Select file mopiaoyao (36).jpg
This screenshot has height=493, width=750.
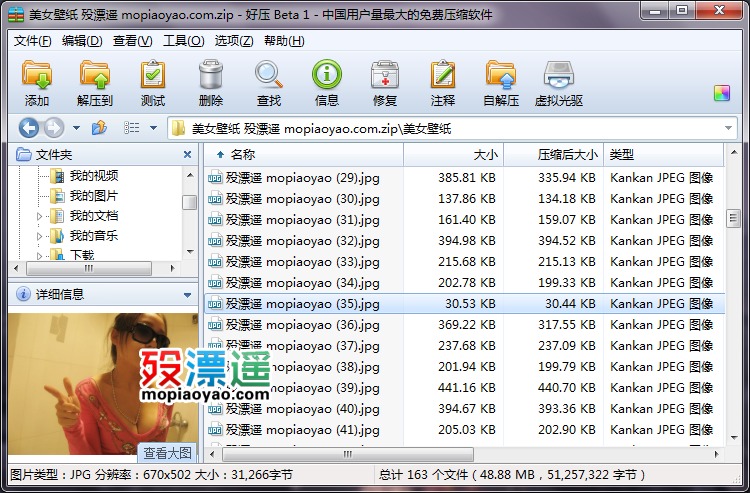click(x=302, y=325)
